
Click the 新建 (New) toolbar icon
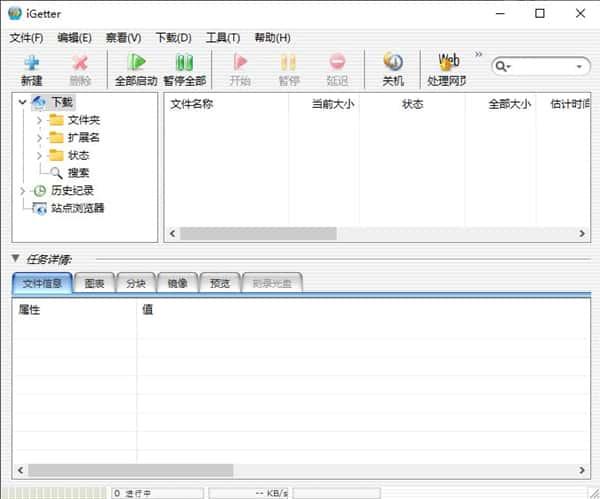click(31, 68)
